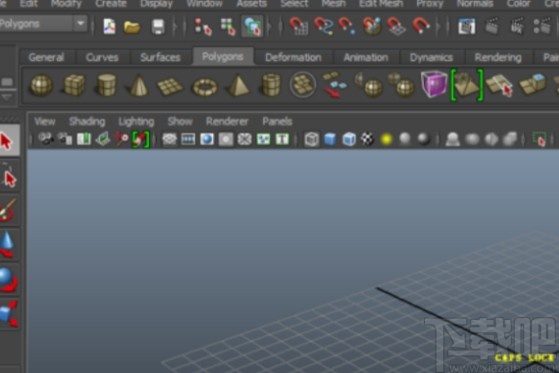
Task: Click the green-bracketed pyramid extract shelf icon
Action: [467, 85]
